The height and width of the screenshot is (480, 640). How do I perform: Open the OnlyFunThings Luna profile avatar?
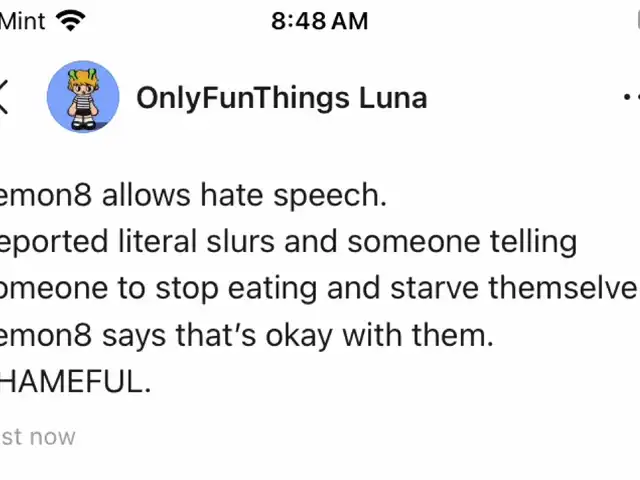(83, 97)
